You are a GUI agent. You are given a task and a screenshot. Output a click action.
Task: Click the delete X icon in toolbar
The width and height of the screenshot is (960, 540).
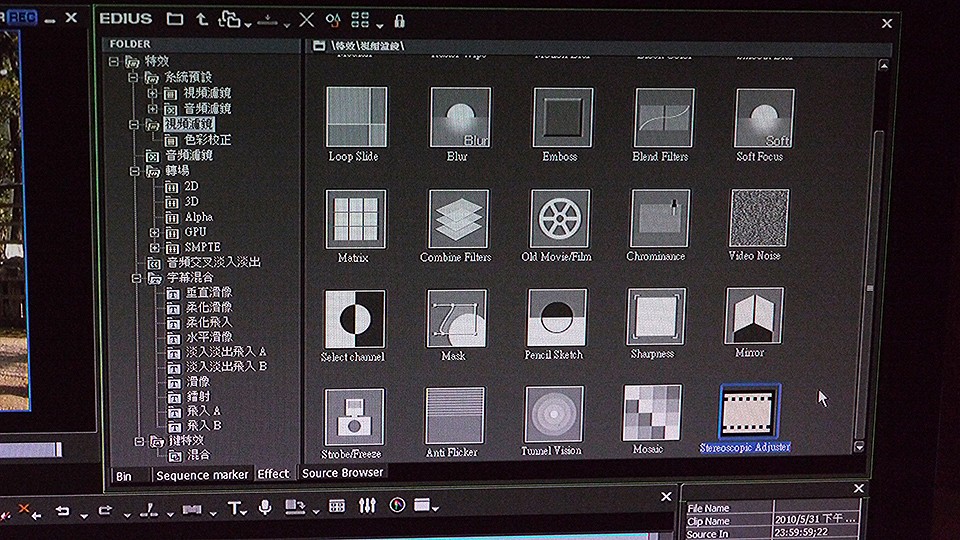tap(306, 19)
